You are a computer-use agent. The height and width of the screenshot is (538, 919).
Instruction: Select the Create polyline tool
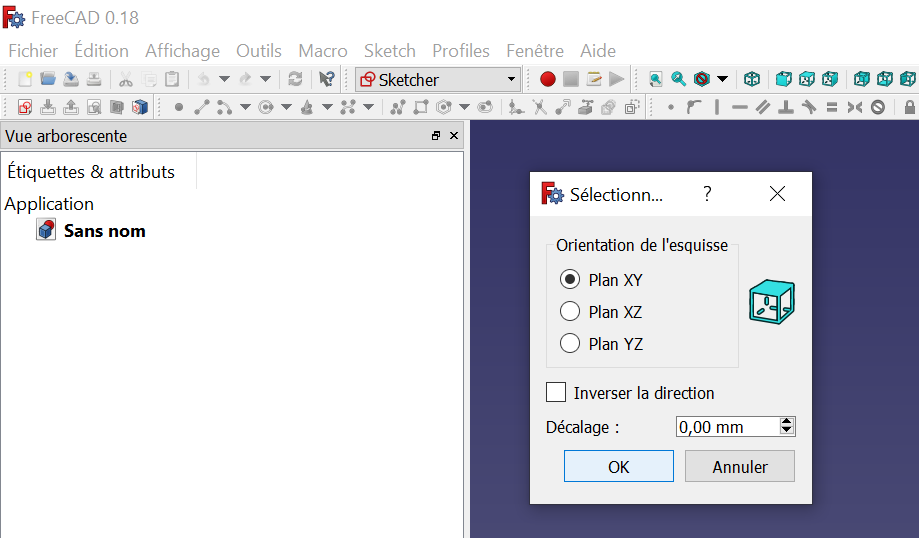pyautogui.click(x=398, y=107)
